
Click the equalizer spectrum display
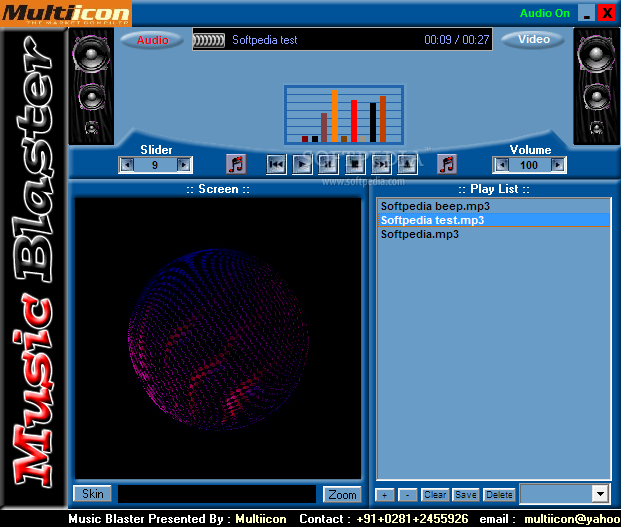coord(344,115)
